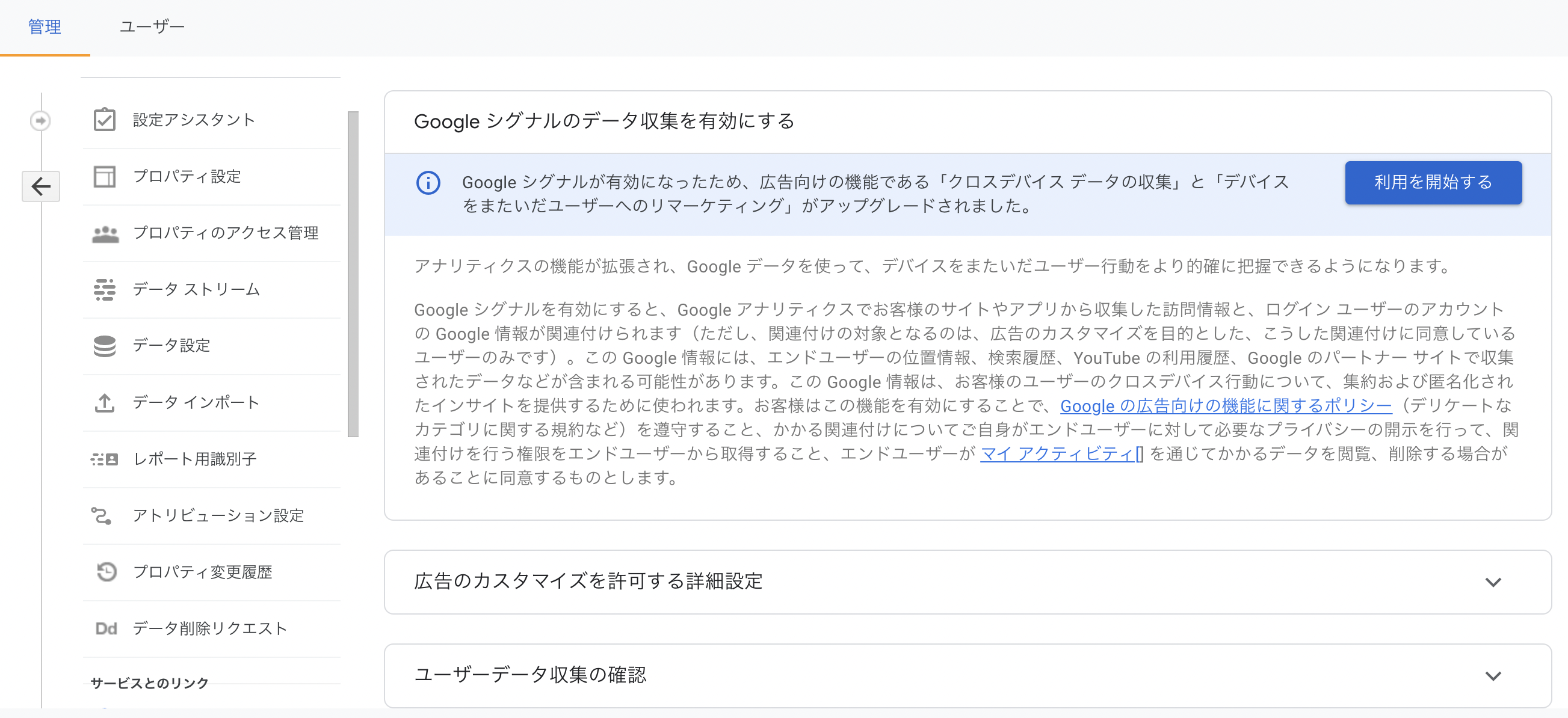This screenshot has width=1568, height=718.
Task: Click the アトリビューション設定 path icon
Action: tap(102, 516)
